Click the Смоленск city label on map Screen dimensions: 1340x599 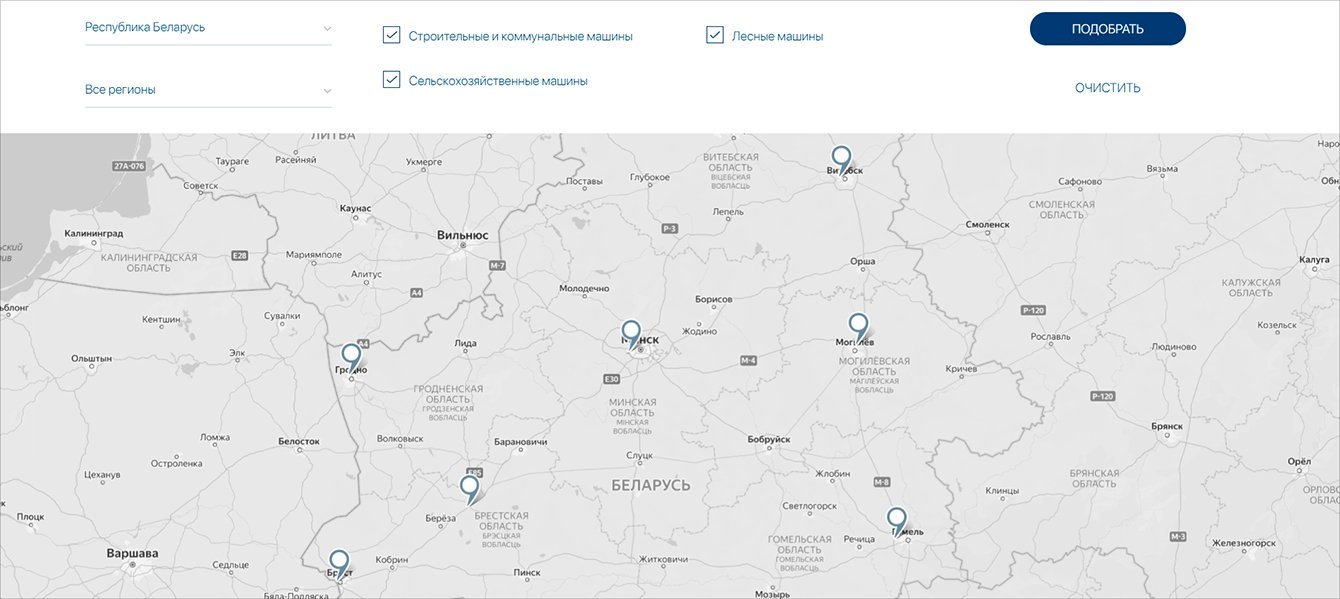click(988, 225)
